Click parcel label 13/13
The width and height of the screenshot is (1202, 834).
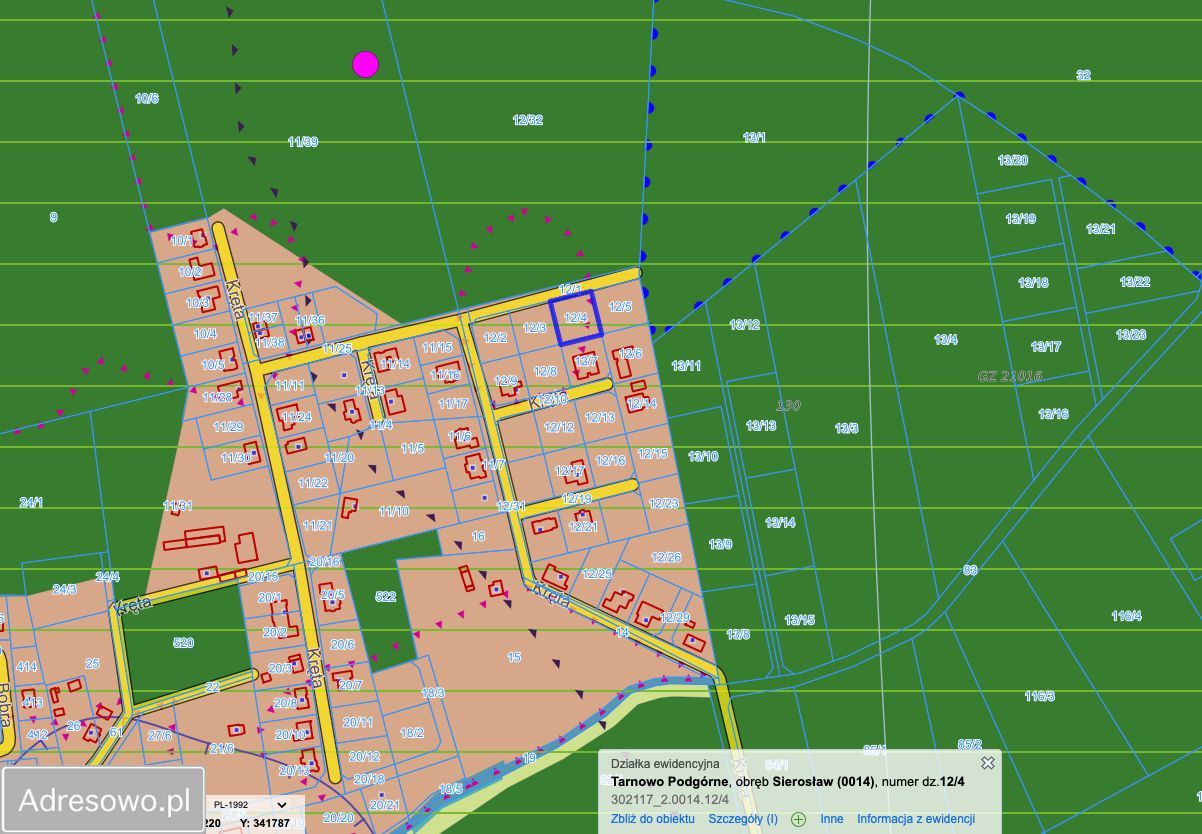[x=761, y=426]
